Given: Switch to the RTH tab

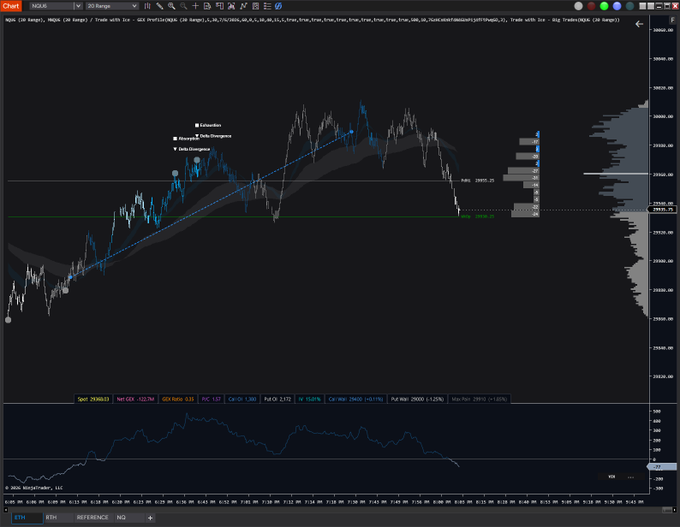Looking at the screenshot, I should [x=57, y=517].
